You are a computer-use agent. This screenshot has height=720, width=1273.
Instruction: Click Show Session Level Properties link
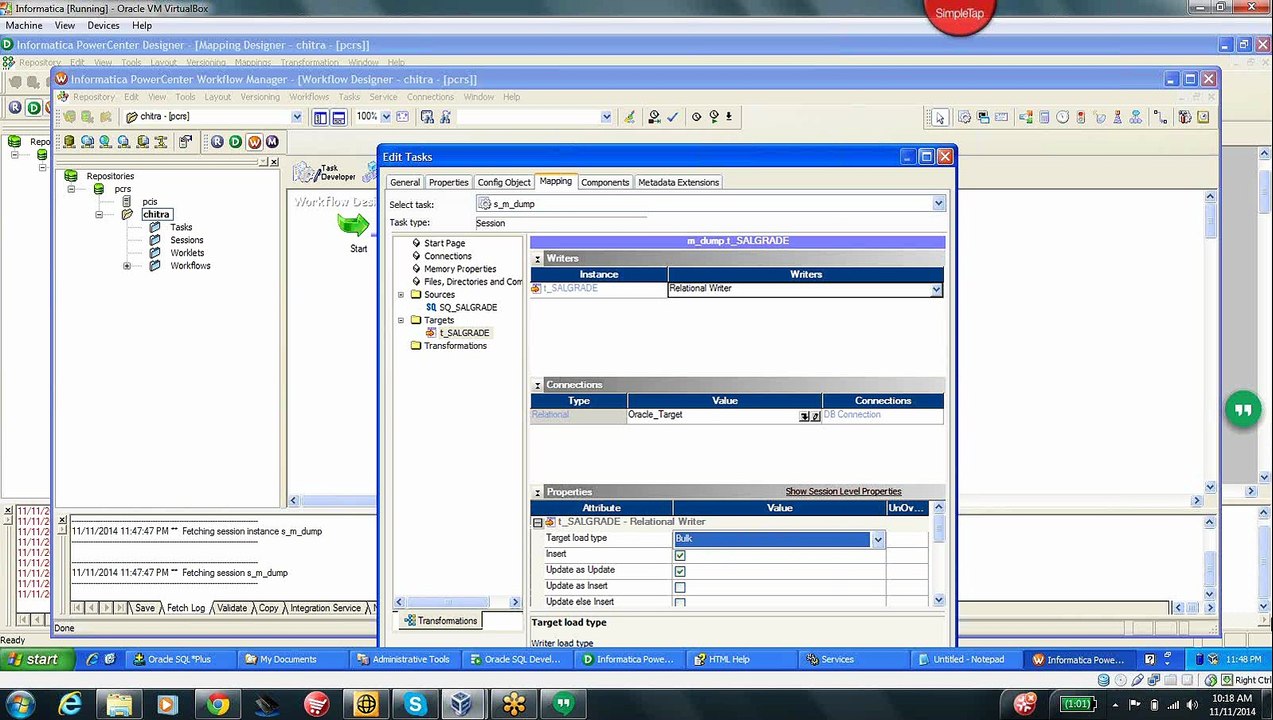tap(843, 492)
